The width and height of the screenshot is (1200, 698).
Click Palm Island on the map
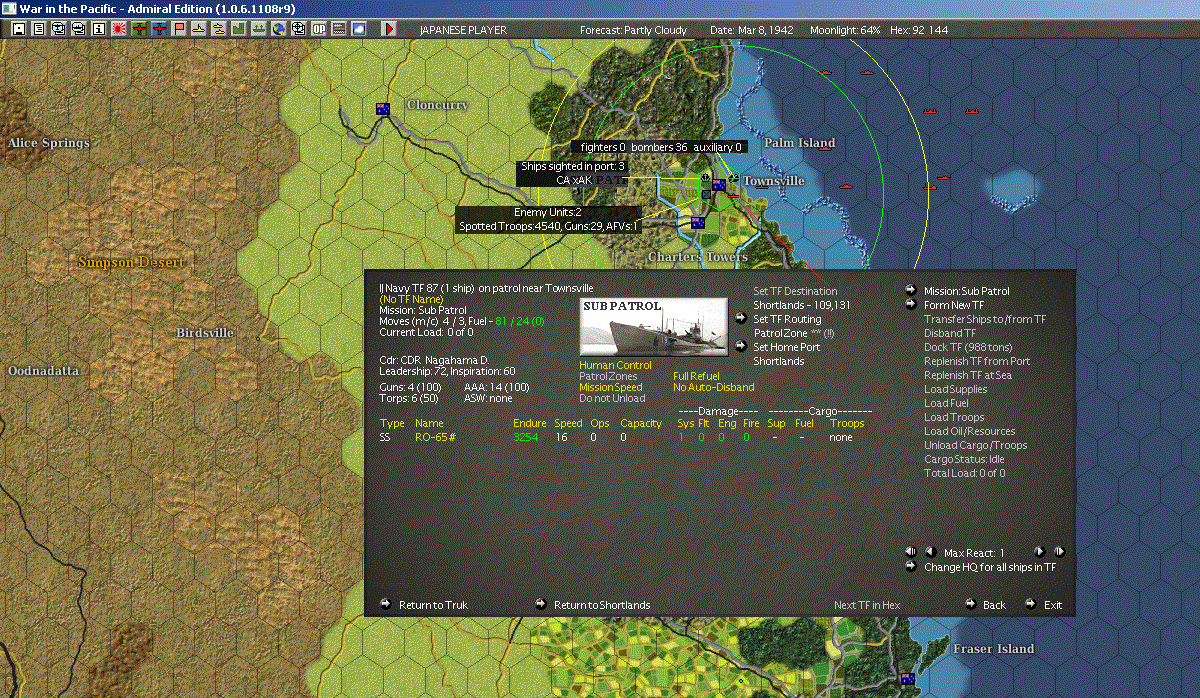click(799, 143)
